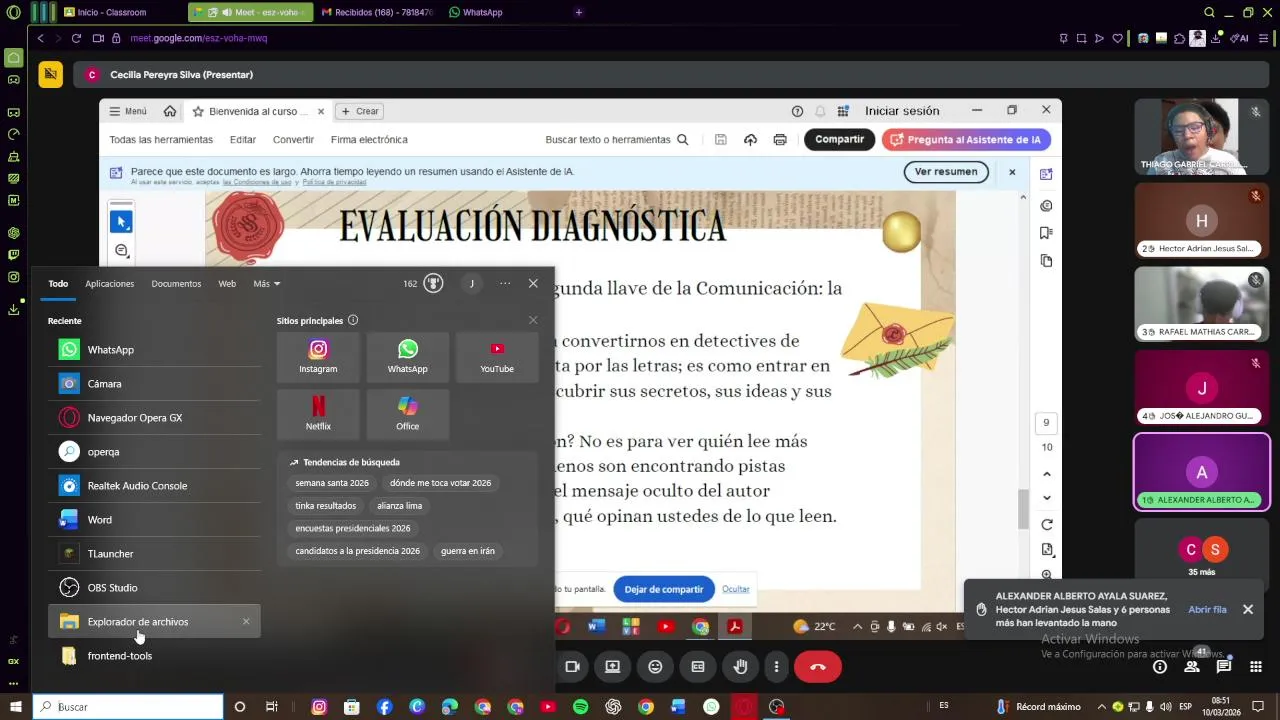Screen dimensions: 1280x720
Task: Open Meet activities grid icon
Action: (x=1256, y=667)
